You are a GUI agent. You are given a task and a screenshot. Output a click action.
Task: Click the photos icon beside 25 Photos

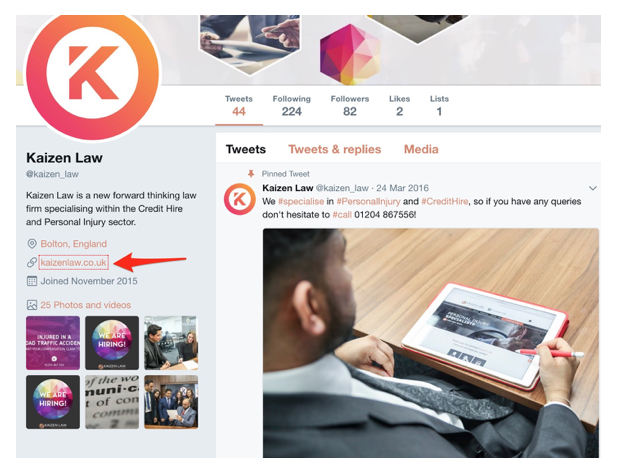32,305
